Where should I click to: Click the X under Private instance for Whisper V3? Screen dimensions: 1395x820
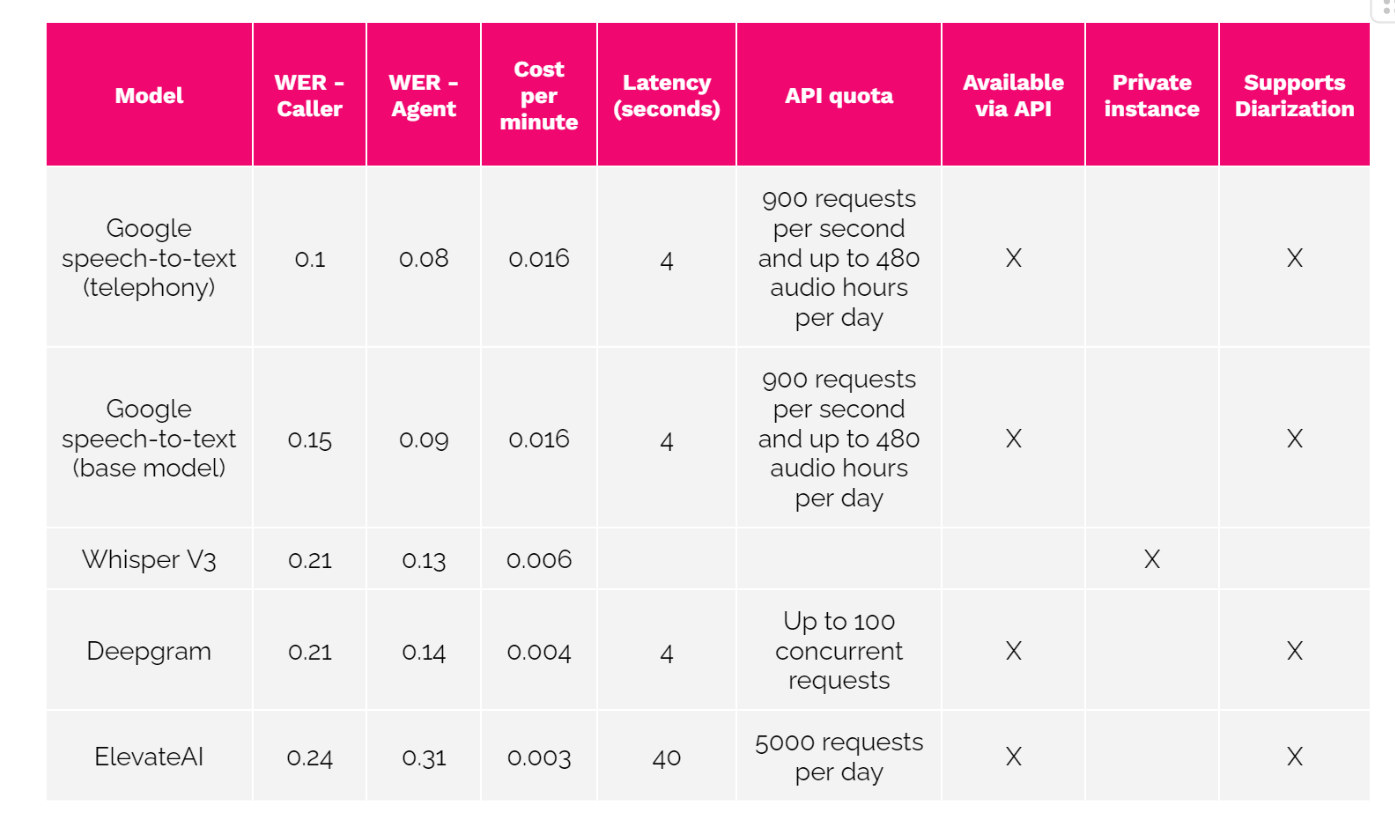click(x=1151, y=559)
